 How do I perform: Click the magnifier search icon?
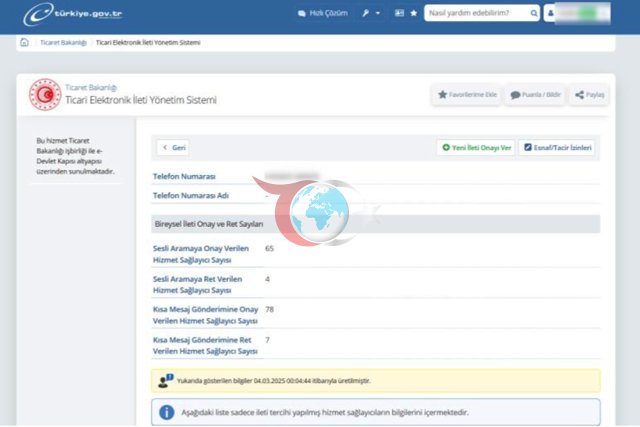(x=534, y=13)
